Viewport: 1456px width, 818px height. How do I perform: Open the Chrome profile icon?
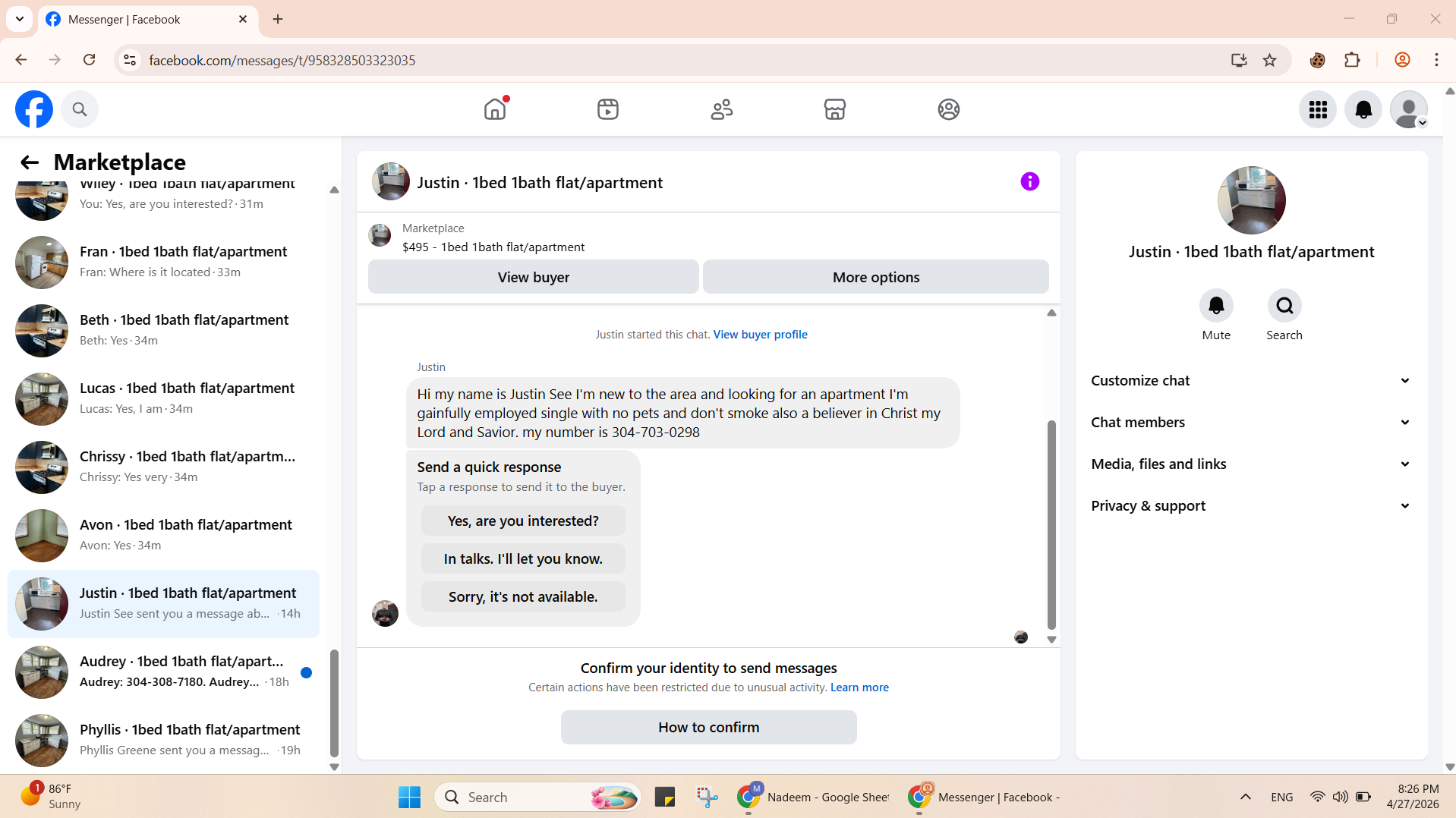click(1402, 60)
